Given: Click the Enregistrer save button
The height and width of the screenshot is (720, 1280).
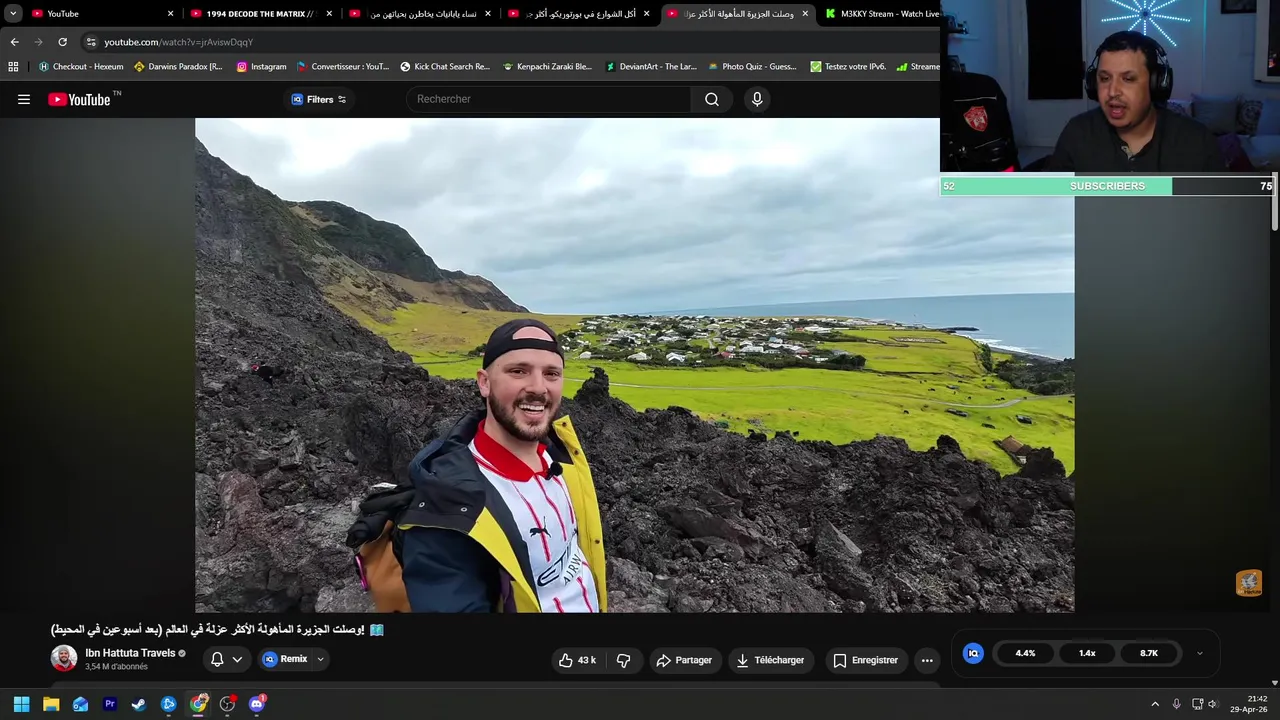Looking at the screenshot, I should coord(866,660).
